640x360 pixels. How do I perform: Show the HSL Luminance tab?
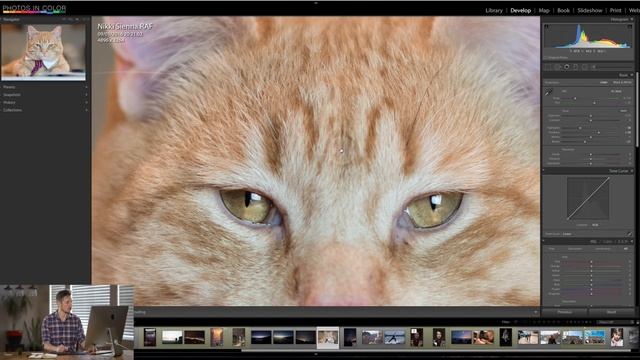(x=602, y=249)
